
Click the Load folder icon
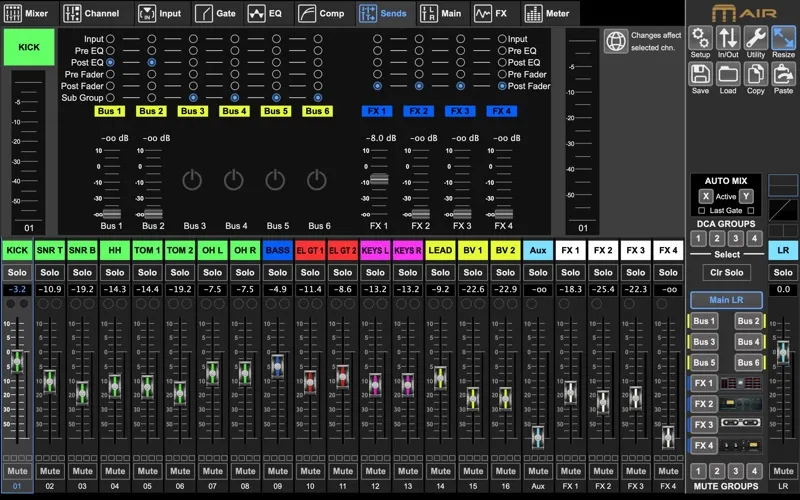tap(728, 74)
